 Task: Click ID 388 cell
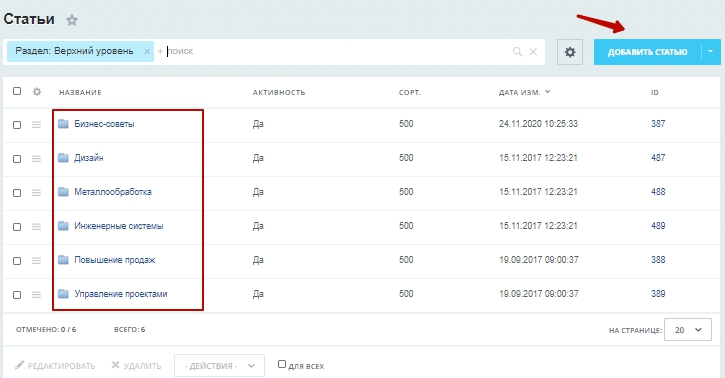click(x=658, y=260)
